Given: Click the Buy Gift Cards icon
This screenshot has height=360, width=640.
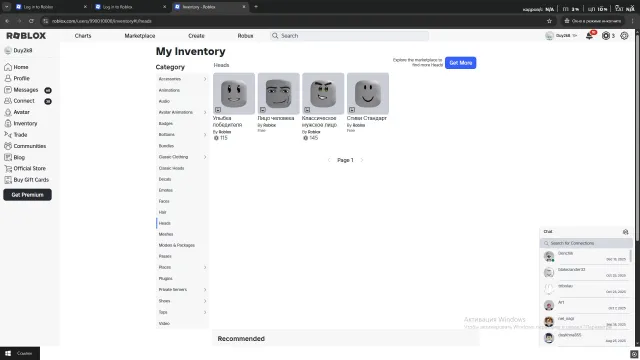Looking at the screenshot, I should (8, 180).
